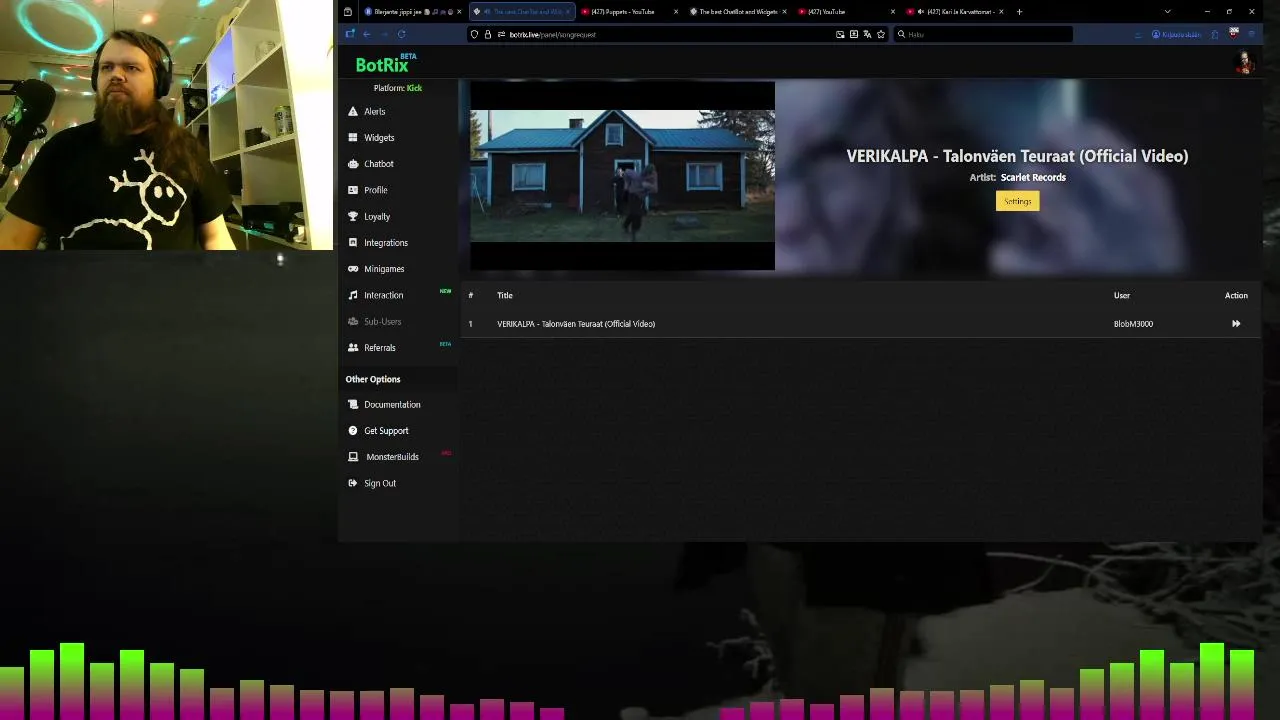Open the picture-in-picture icon in address bar
The height and width of the screenshot is (720, 1280).
pyautogui.click(x=840, y=34)
